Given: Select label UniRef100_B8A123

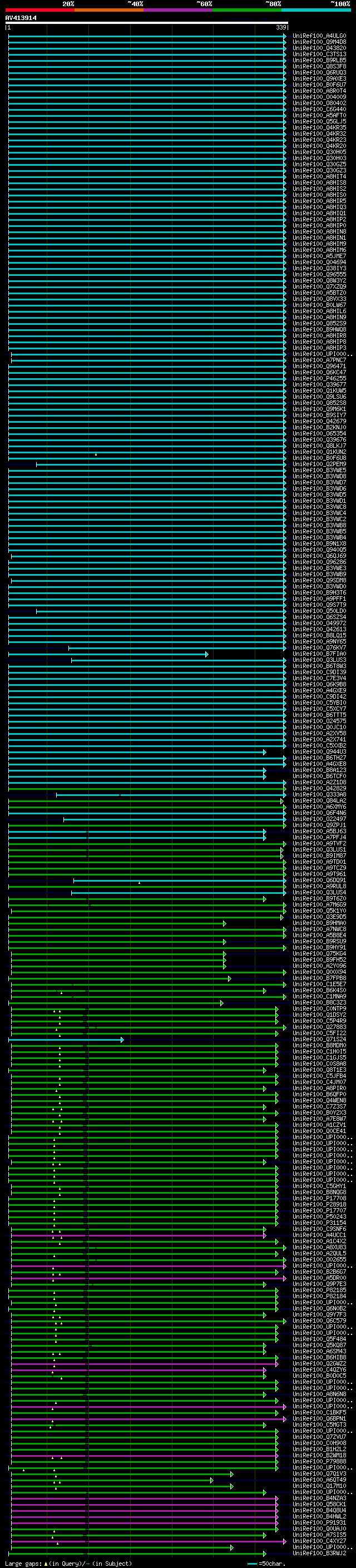Looking at the screenshot, I should (x=319, y=770).
